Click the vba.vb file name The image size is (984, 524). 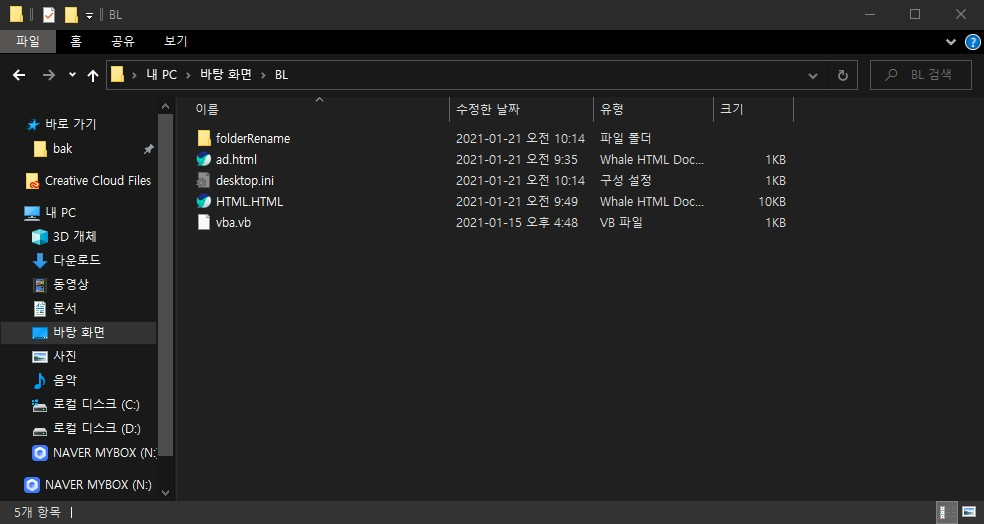coord(233,222)
